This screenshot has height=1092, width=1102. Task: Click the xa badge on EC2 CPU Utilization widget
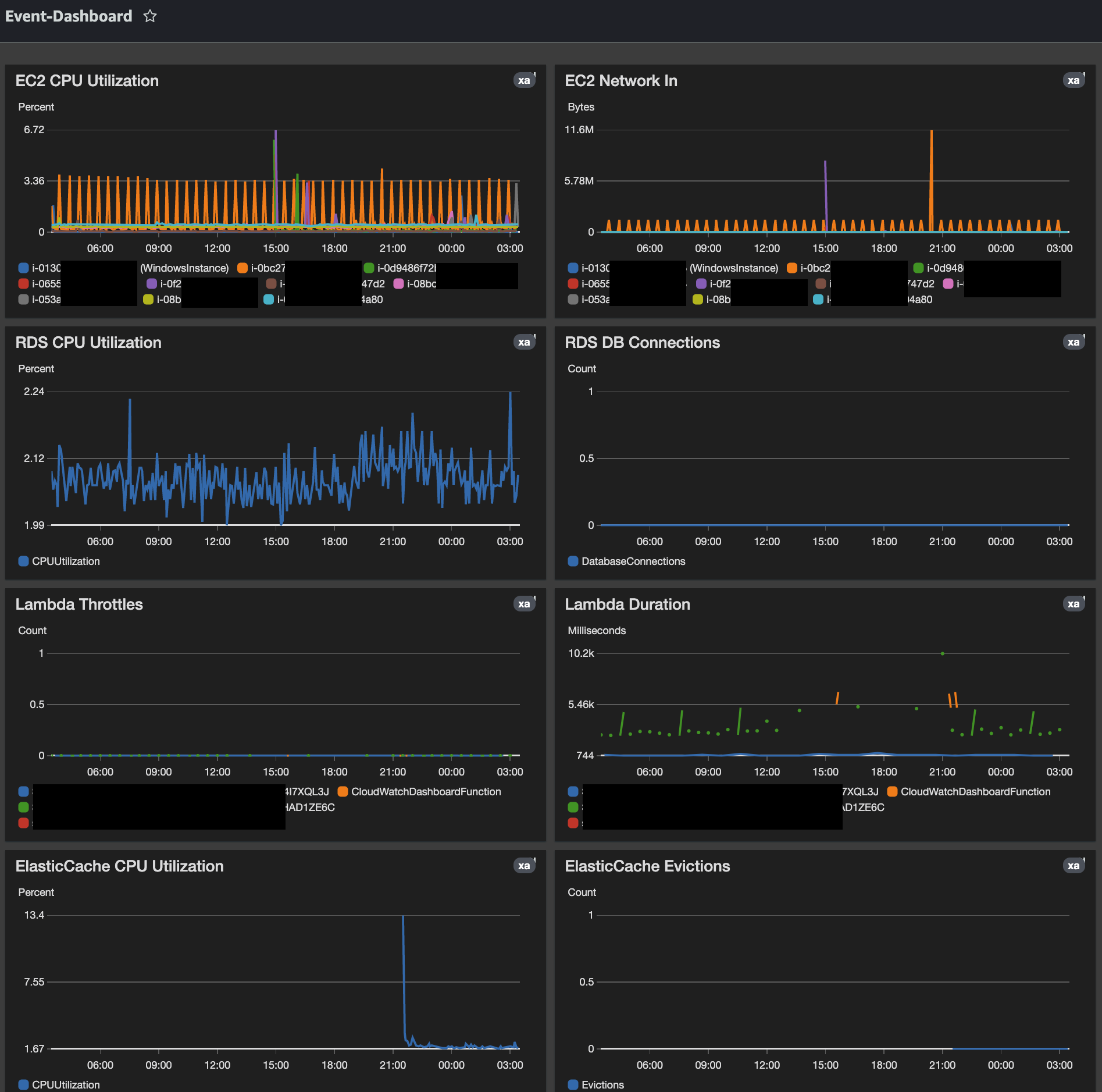tap(523, 80)
